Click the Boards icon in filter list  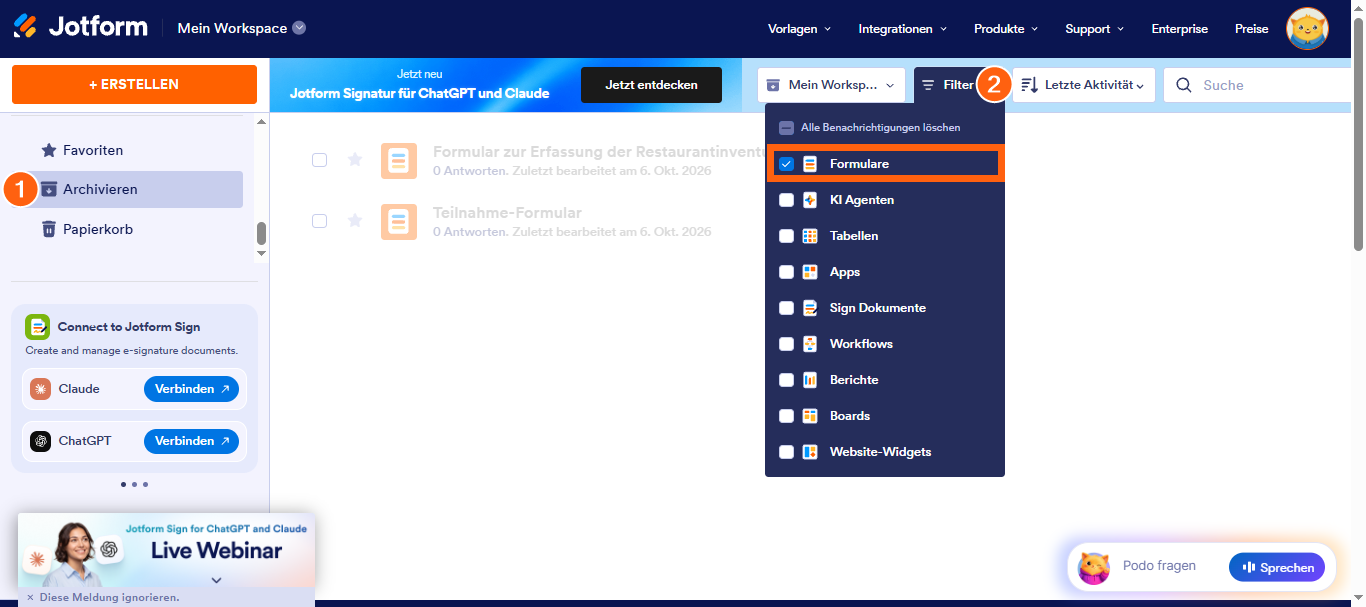(x=810, y=416)
